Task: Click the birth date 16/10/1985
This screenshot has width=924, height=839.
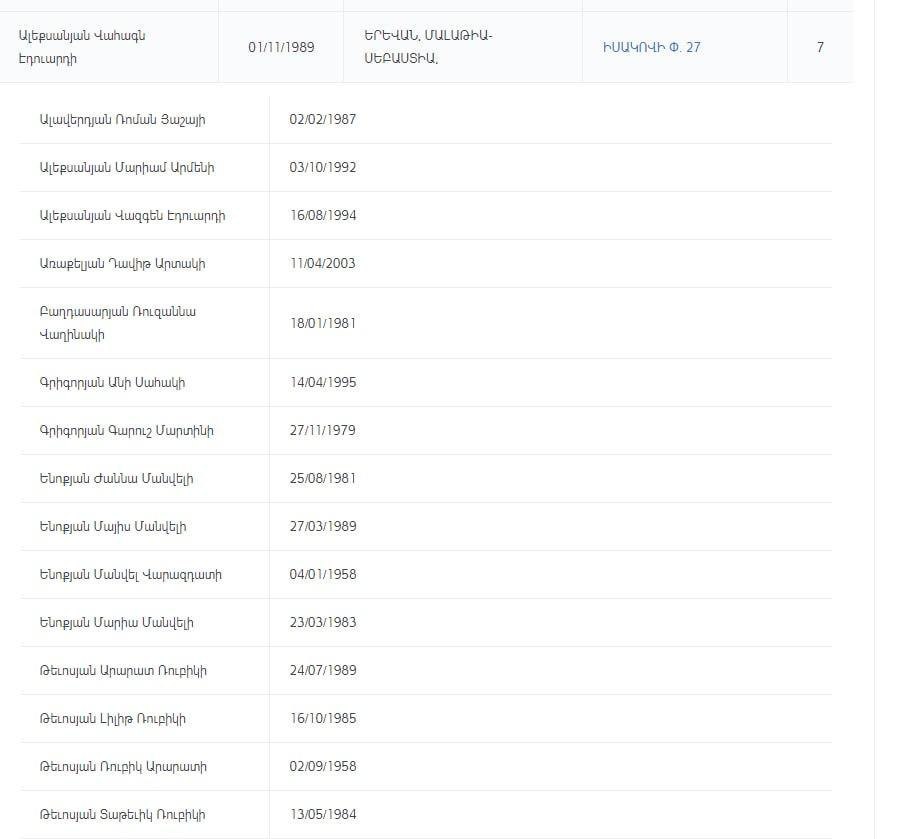Action: [322, 719]
